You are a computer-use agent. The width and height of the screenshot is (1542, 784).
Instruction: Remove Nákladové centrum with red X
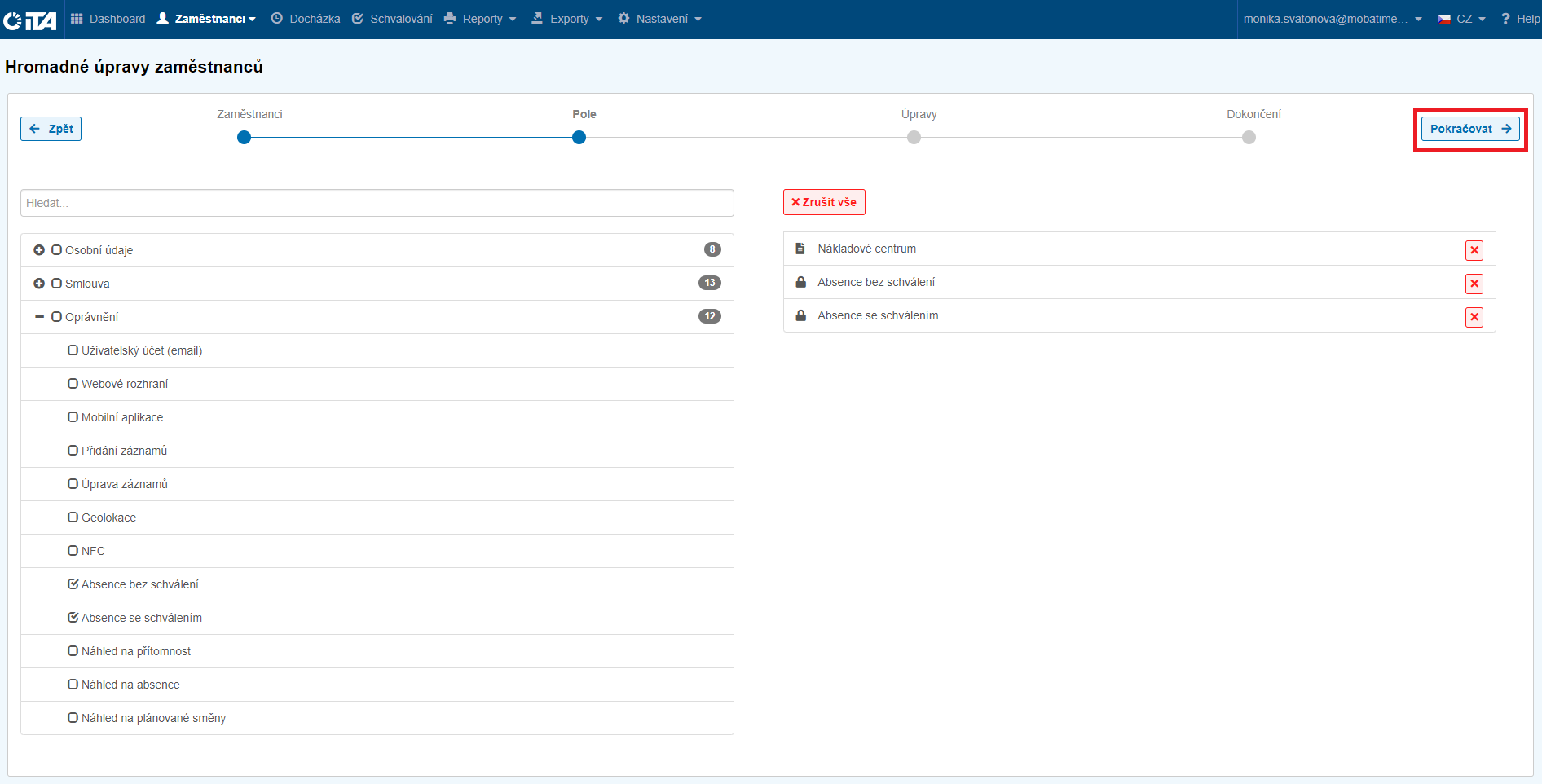(1474, 250)
